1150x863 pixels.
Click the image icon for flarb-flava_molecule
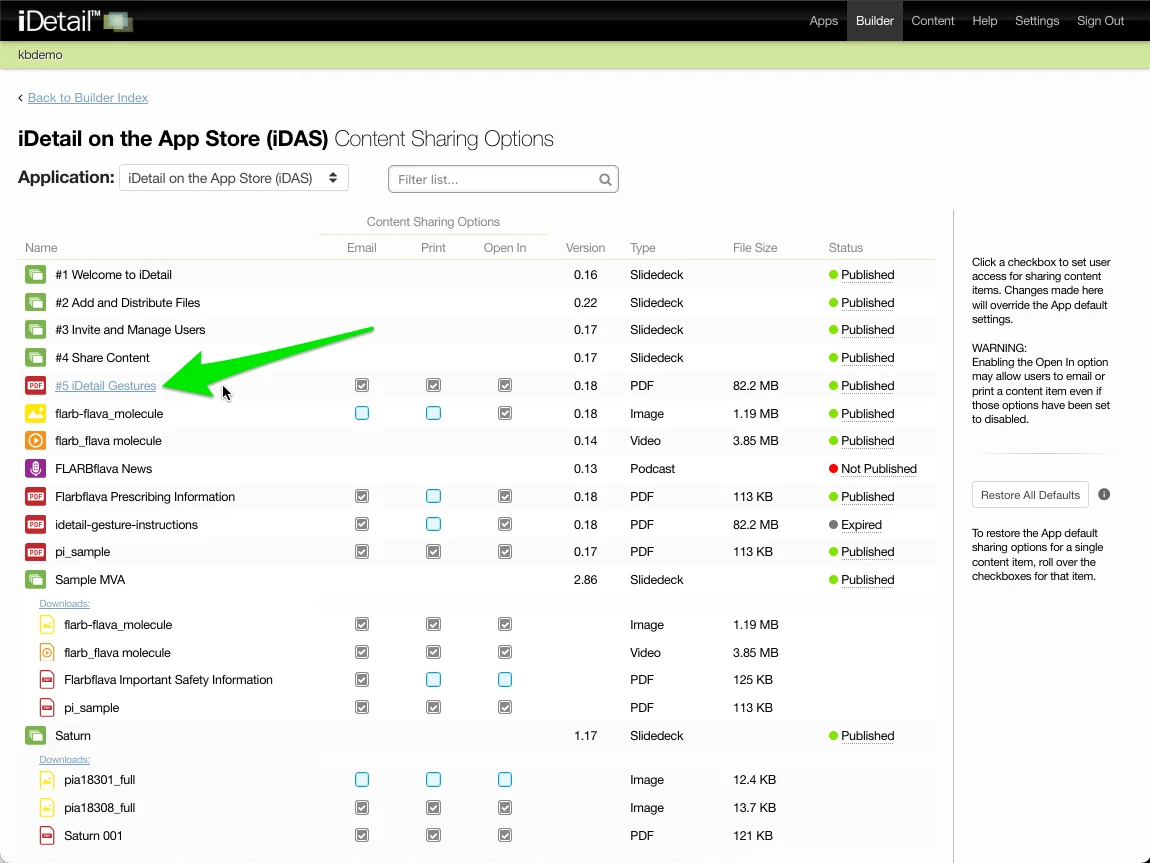point(36,414)
